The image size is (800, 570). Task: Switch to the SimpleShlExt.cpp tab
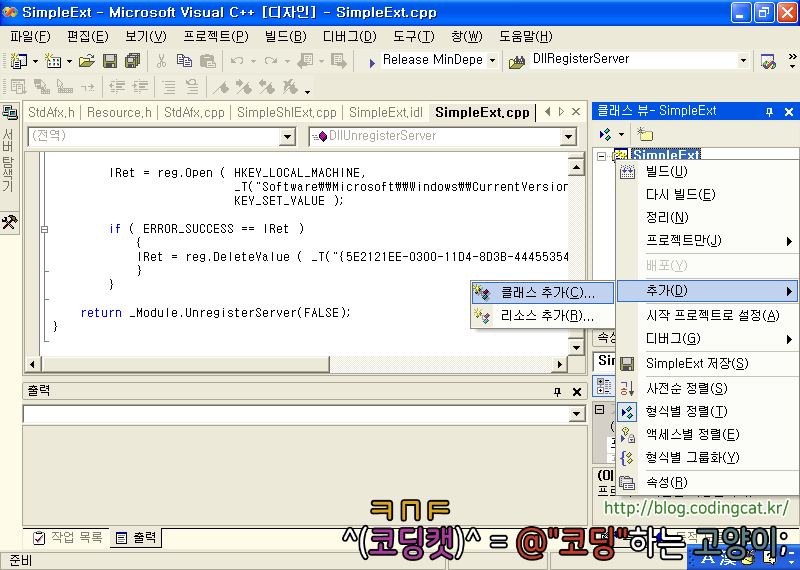point(287,112)
